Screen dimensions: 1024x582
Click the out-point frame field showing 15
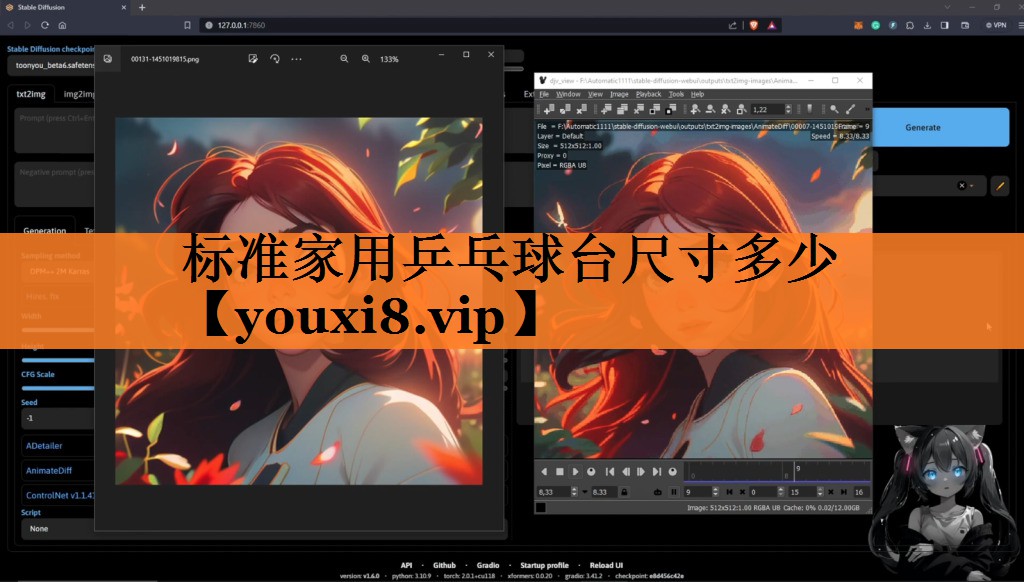click(x=806, y=492)
